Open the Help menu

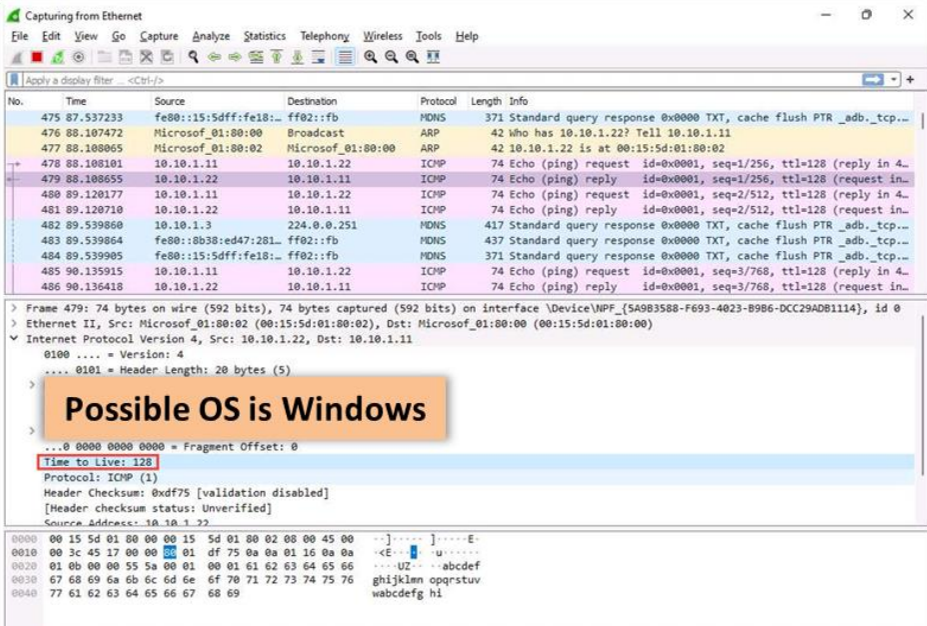[466, 36]
